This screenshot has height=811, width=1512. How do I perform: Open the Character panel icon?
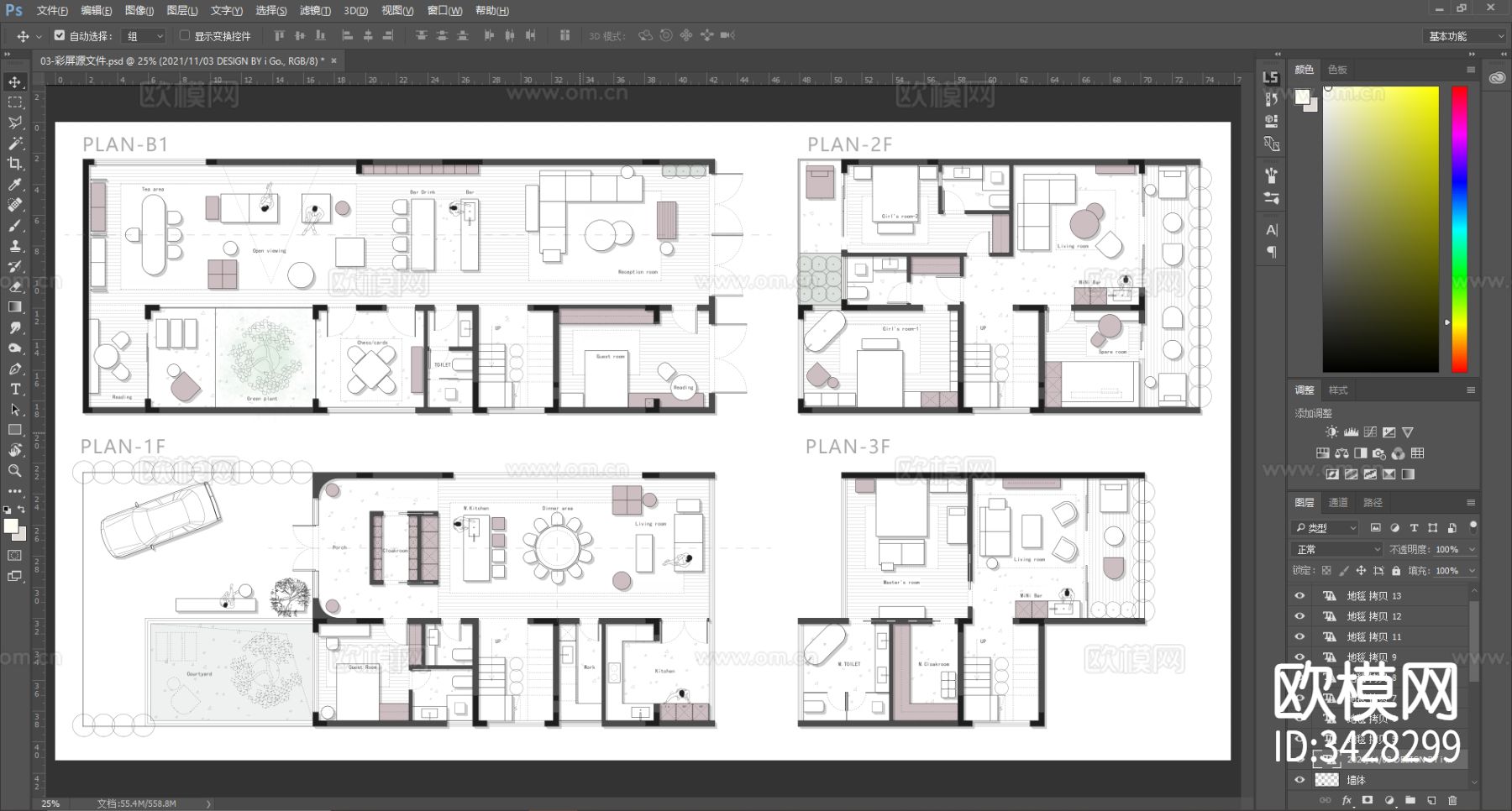coord(1271,230)
